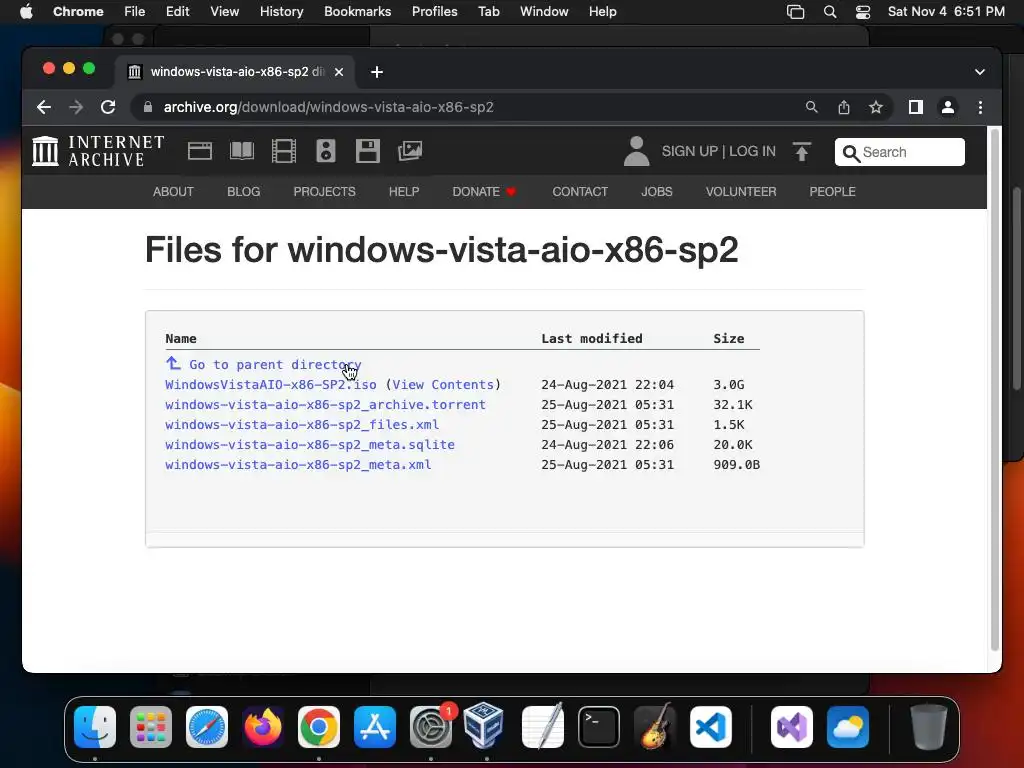This screenshot has width=1024, height=768.
Task: Open the Software (floppy disk) section icon
Action: (x=368, y=151)
